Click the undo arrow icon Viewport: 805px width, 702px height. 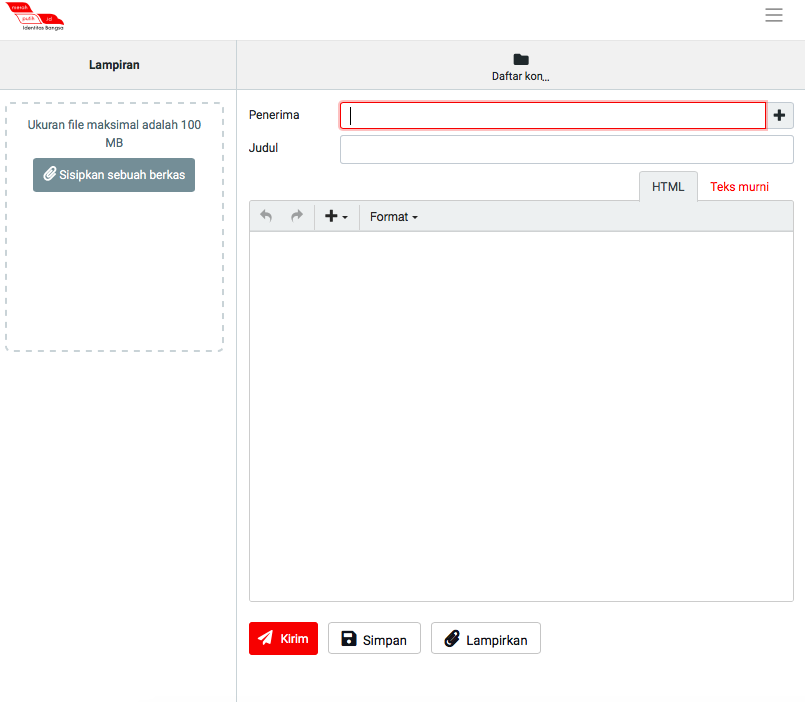[266, 216]
